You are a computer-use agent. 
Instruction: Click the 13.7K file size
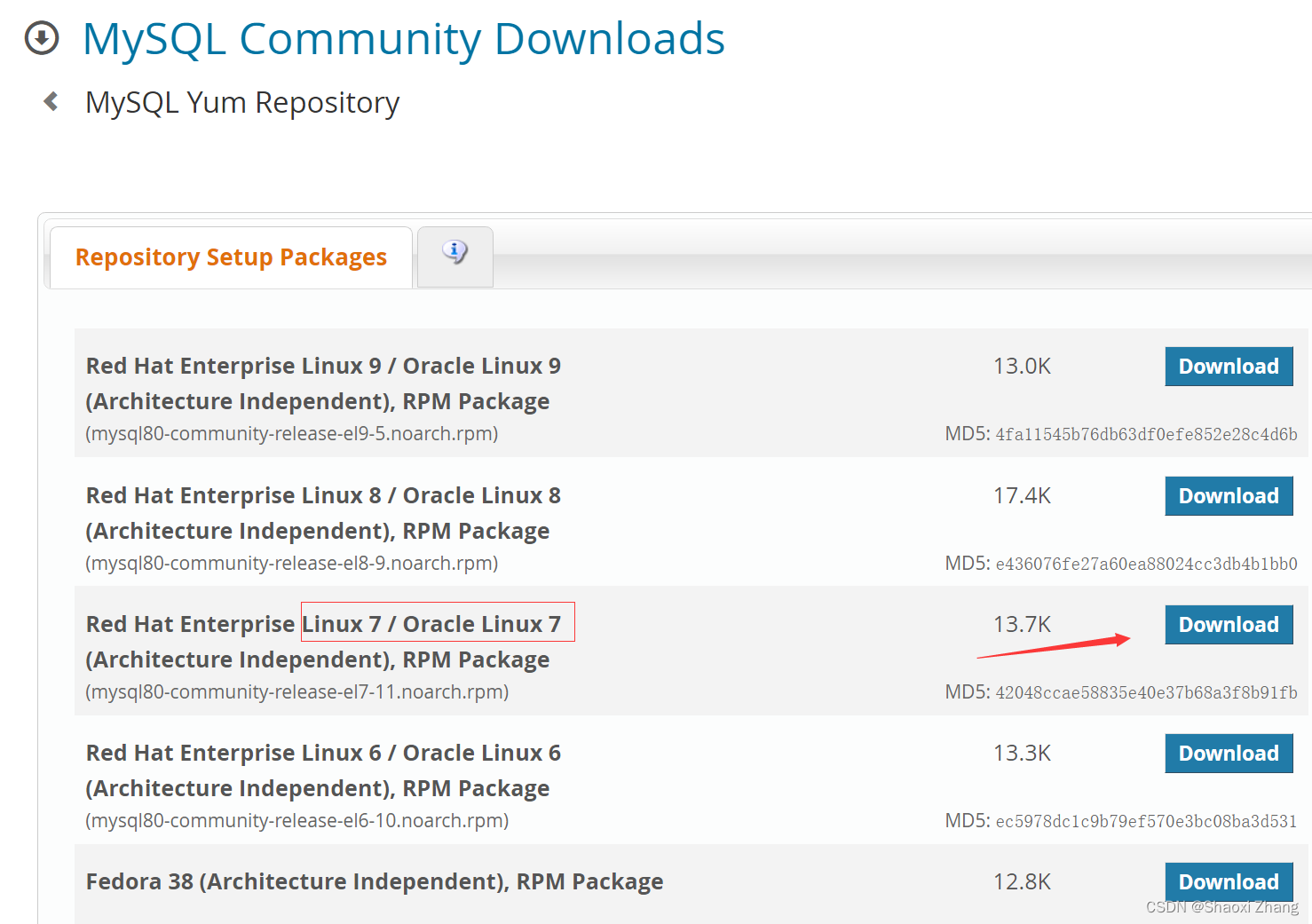[1022, 625]
